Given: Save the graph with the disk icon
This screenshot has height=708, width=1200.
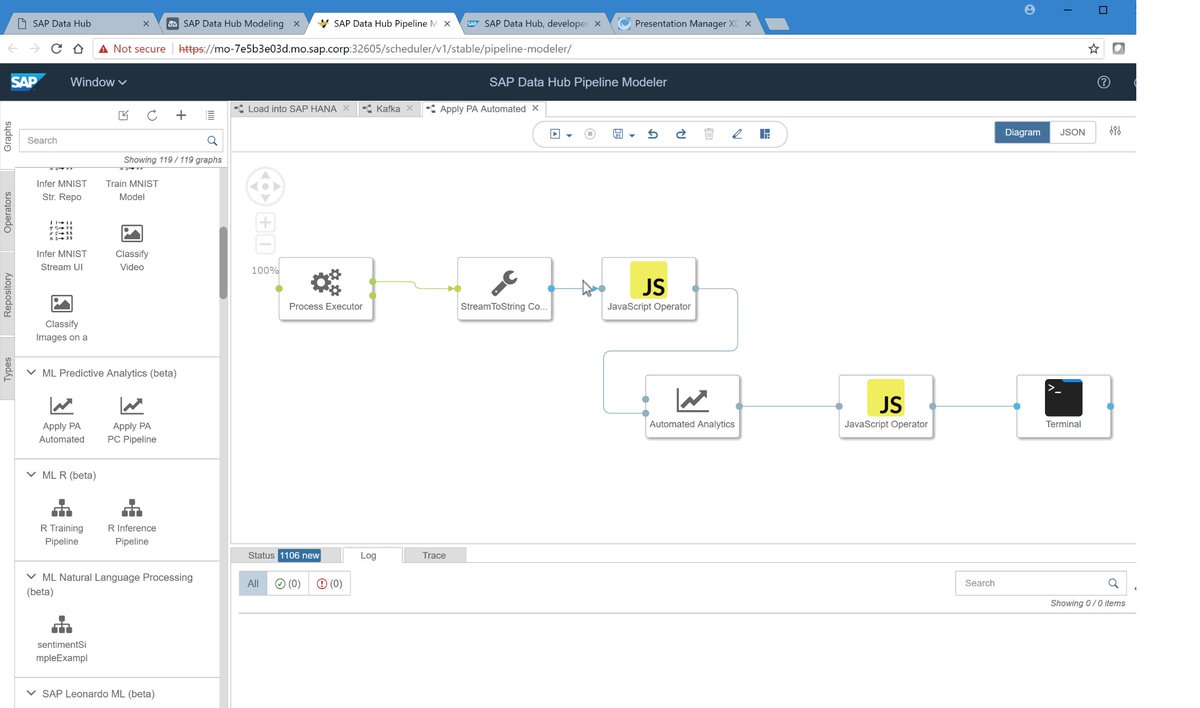Looking at the screenshot, I should click(619, 134).
